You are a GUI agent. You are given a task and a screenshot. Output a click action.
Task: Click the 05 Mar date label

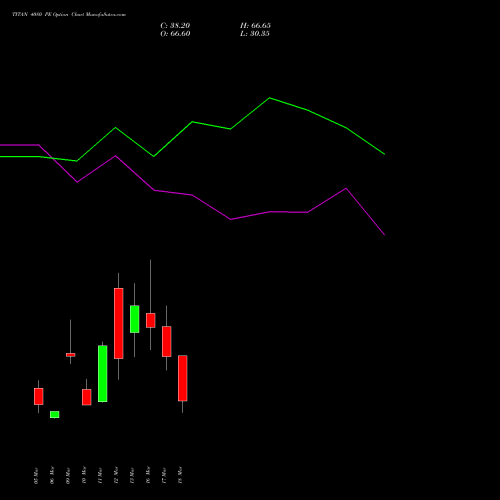click(x=36, y=476)
